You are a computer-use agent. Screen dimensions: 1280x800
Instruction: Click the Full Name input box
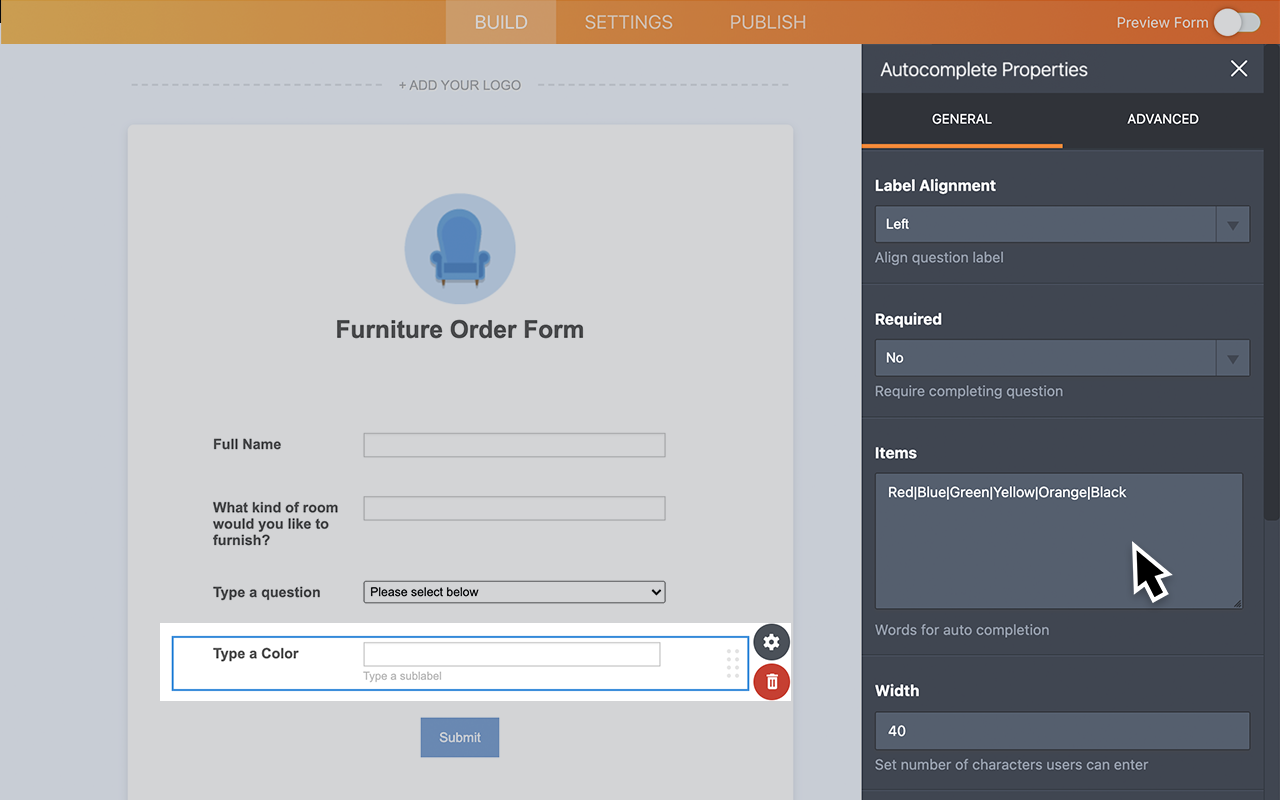pos(514,444)
